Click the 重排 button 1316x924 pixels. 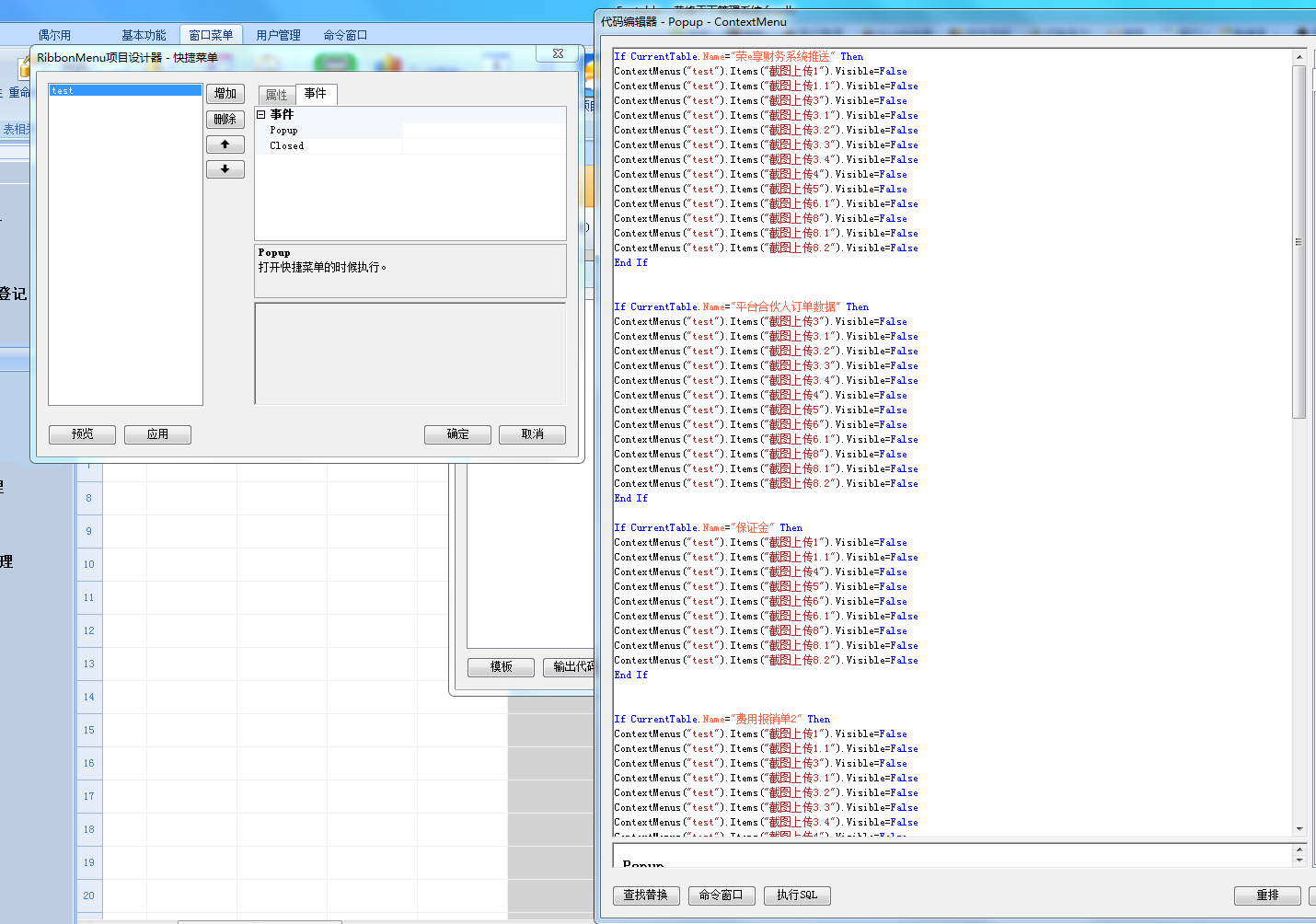pos(1267,895)
